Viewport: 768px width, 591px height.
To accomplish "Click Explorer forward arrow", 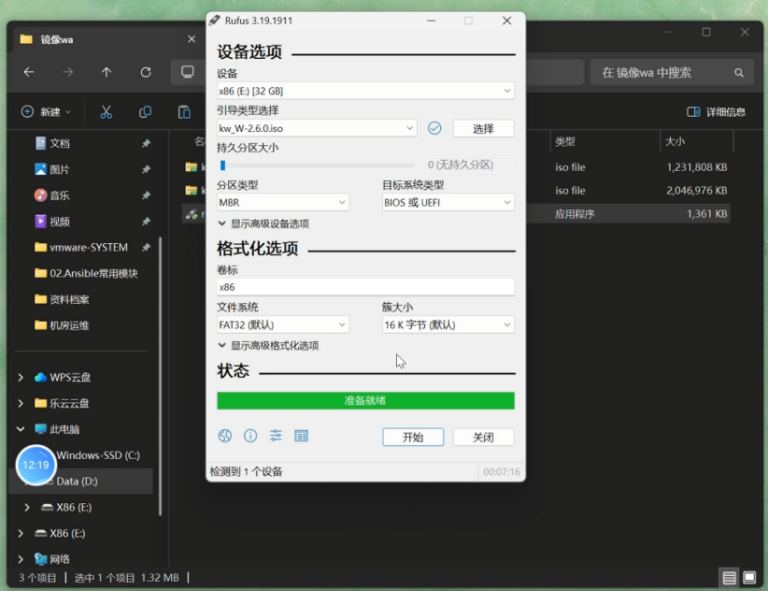I will pos(68,72).
